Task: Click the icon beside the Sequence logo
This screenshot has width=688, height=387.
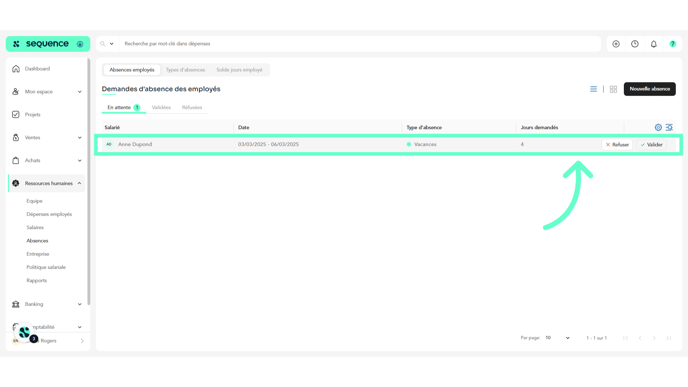Action: click(80, 44)
